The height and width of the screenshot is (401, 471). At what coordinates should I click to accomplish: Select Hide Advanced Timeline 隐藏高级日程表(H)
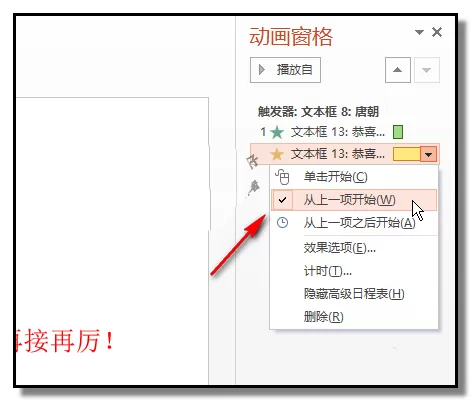(354, 294)
